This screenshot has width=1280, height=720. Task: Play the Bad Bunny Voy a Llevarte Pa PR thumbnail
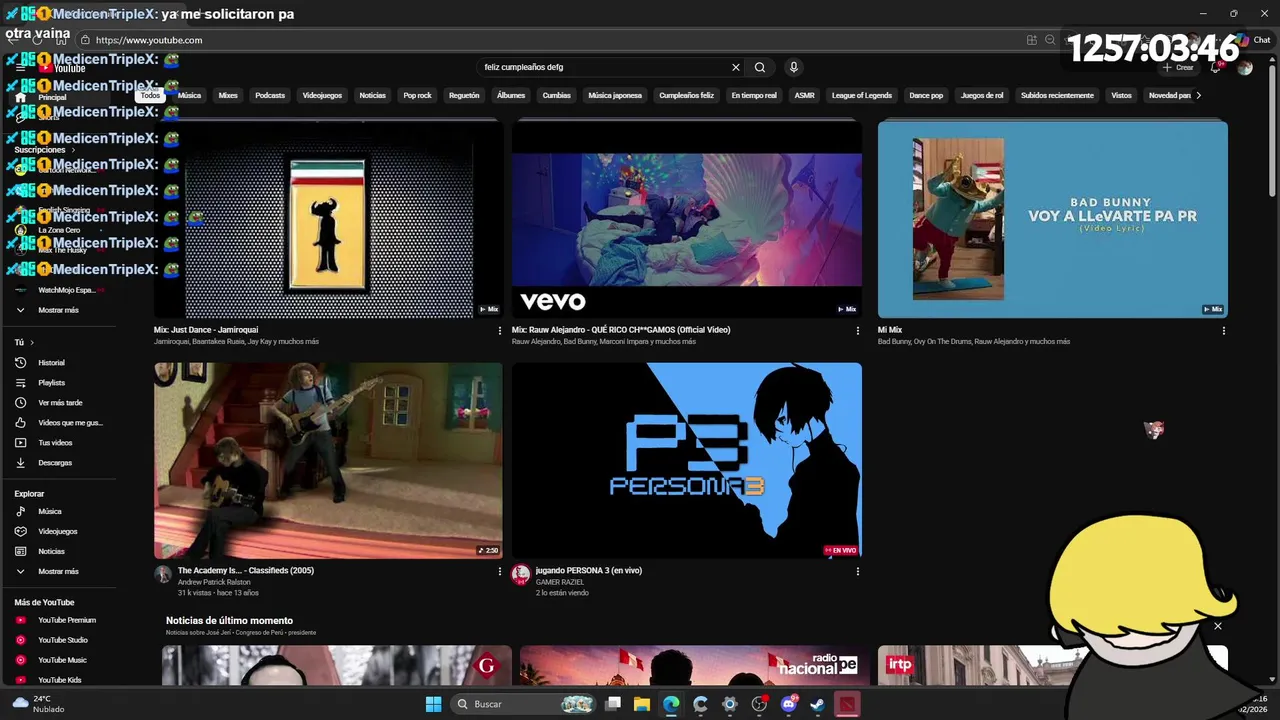click(x=1053, y=219)
